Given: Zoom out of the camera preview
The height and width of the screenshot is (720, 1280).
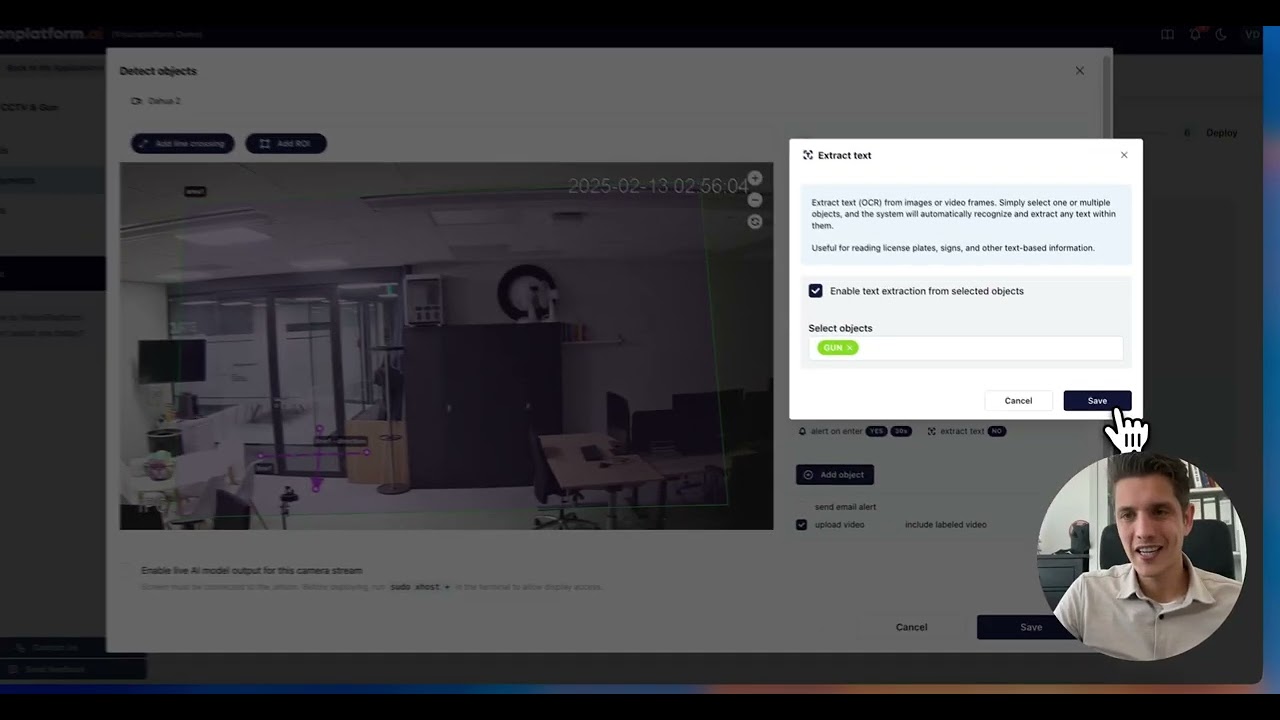Looking at the screenshot, I should [755, 200].
